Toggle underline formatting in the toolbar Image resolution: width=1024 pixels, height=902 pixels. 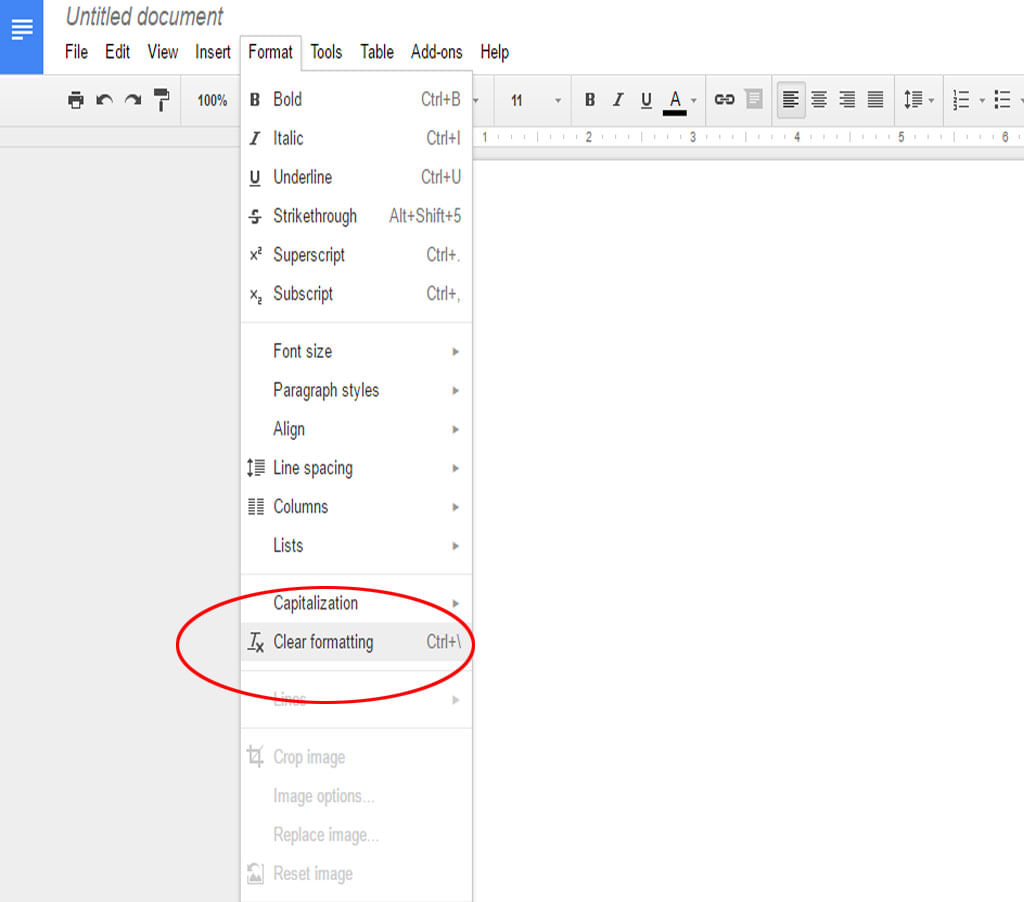point(646,100)
